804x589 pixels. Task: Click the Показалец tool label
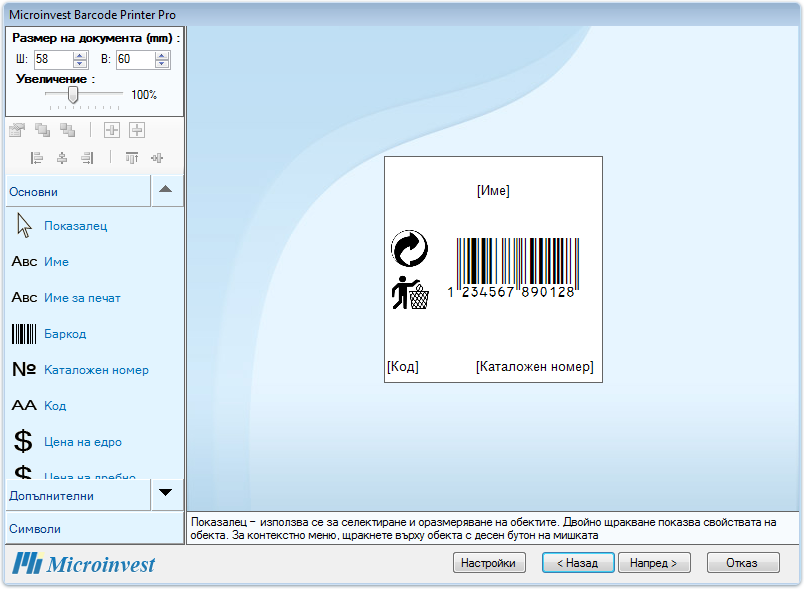click(76, 226)
